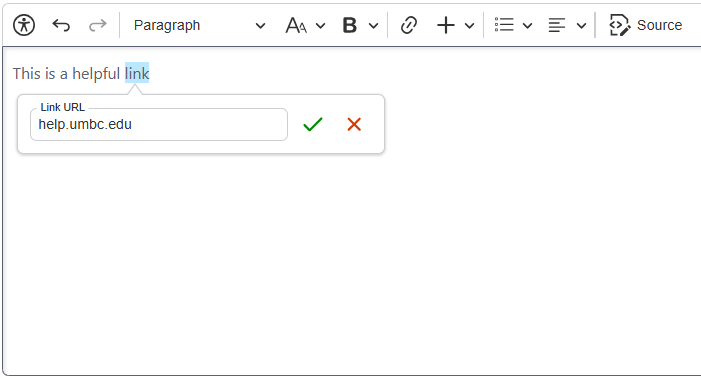Screen dimensions: 701x378
Task: Click the plus insert content icon
Action: tap(446, 25)
